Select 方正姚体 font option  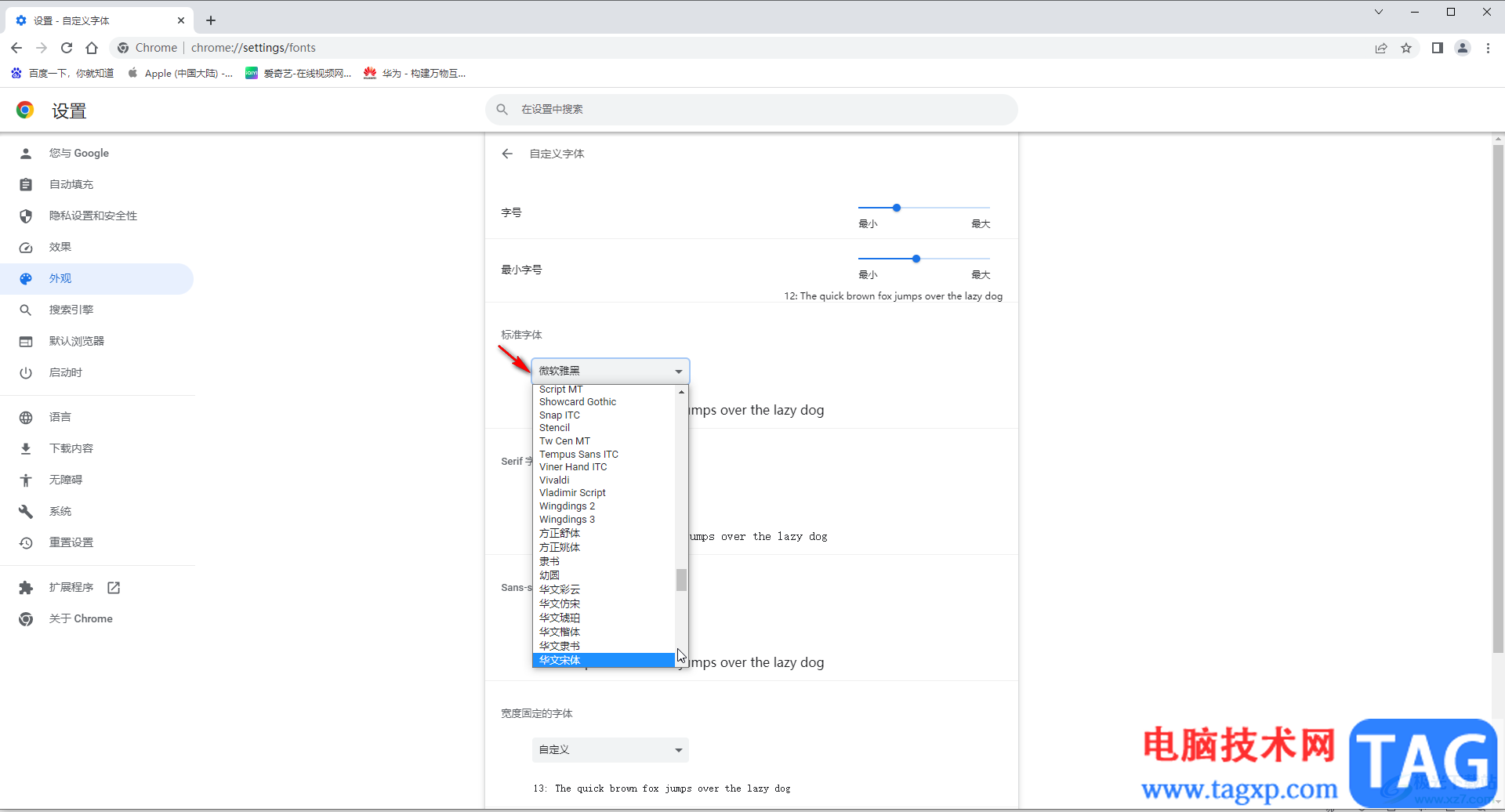604,547
